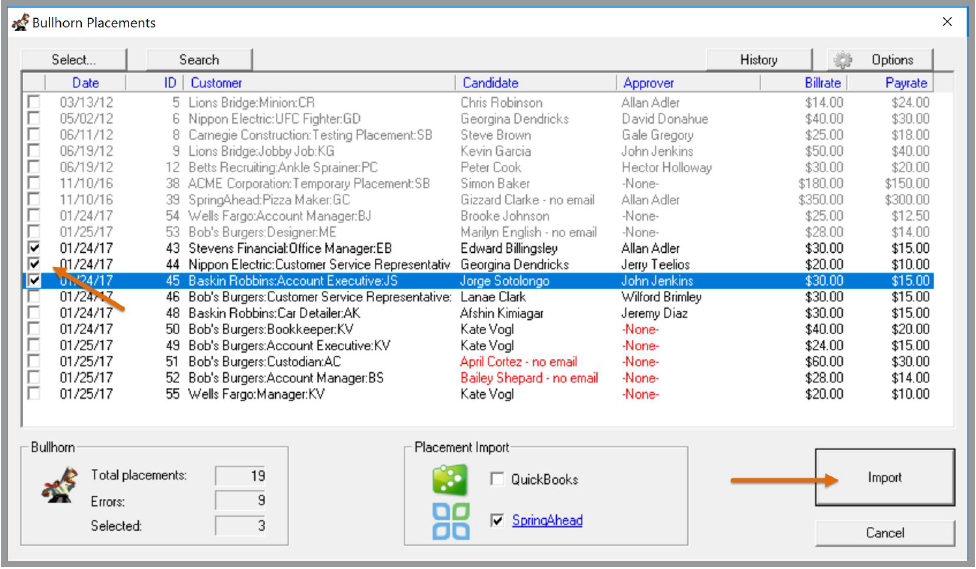Viewport: 976px width, 569px height.
Task: Check placement 55 Wells Fargo Manager checkbox
Action: (x=34, y=393)
